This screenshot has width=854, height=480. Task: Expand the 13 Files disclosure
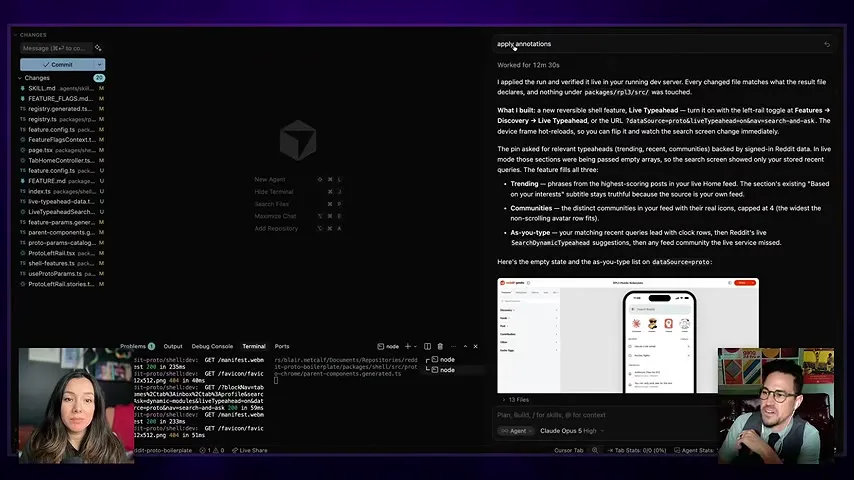coord(515,400)
